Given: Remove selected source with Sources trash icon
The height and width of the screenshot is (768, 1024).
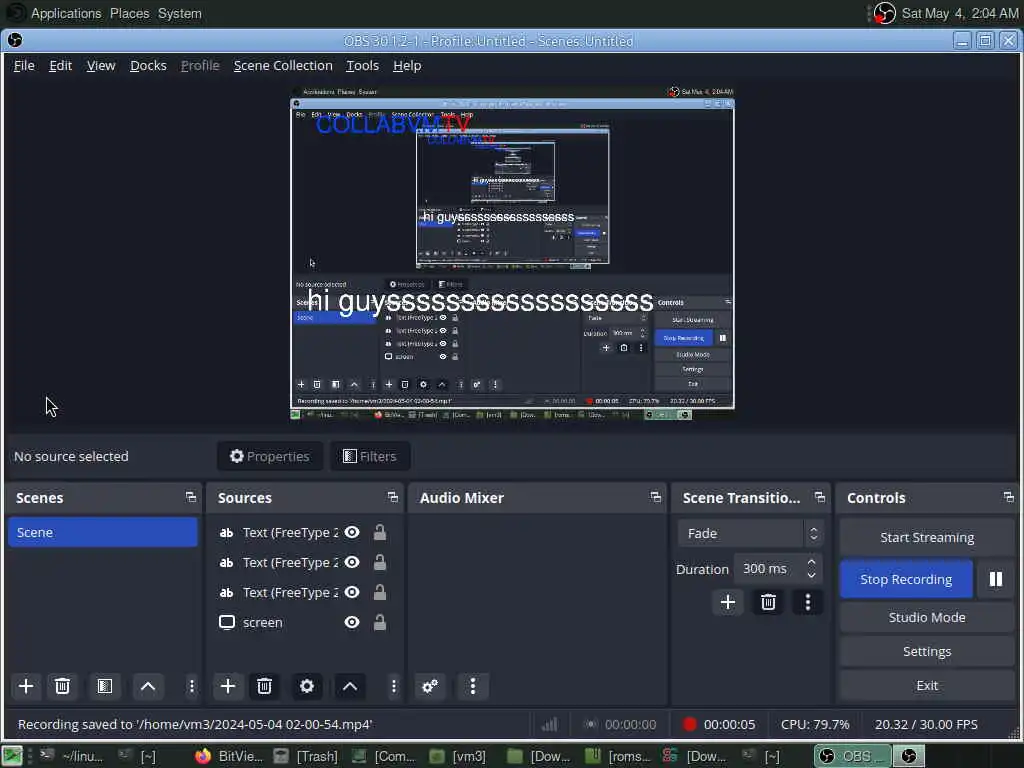Looking at the screenshot, I should (264, 686).
